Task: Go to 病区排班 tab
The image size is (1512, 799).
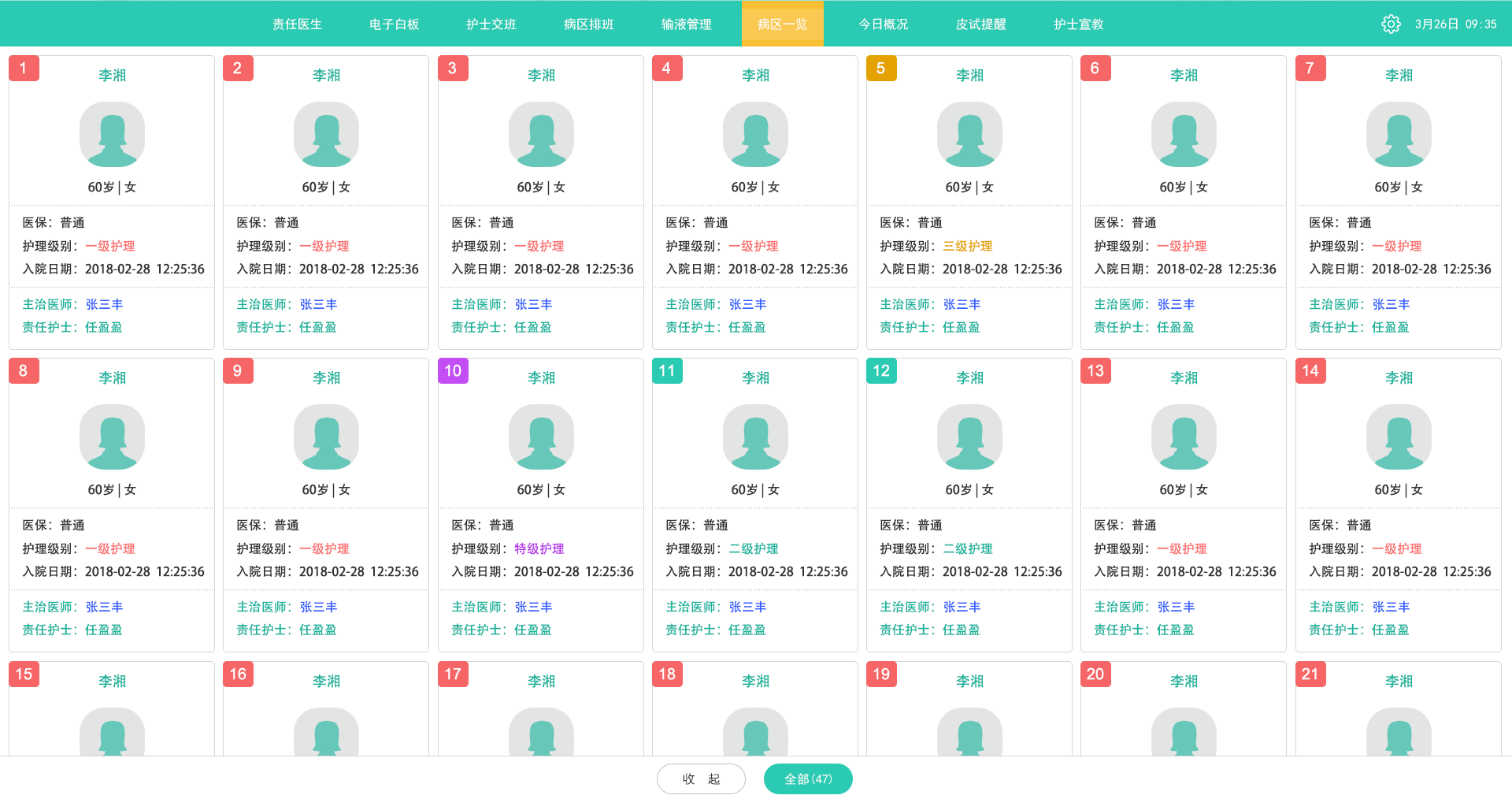Action: pyautogui.click(x=588, y=24)
